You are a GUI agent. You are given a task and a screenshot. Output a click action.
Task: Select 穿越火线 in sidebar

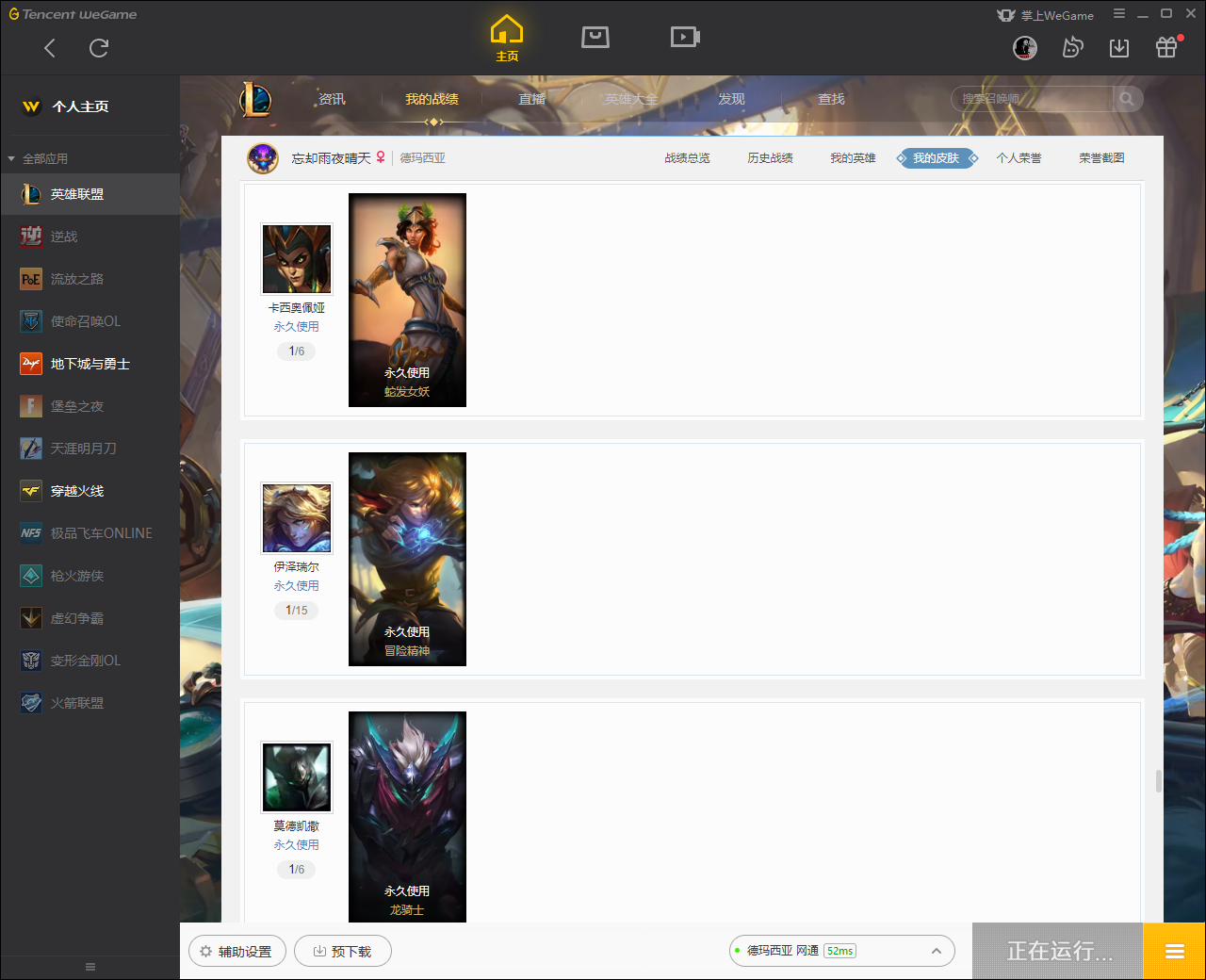(x=90, y=491)
